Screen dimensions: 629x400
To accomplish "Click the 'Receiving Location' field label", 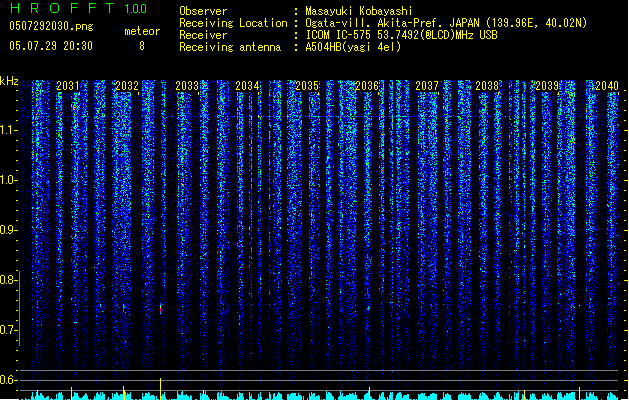I will pos(233,23).
